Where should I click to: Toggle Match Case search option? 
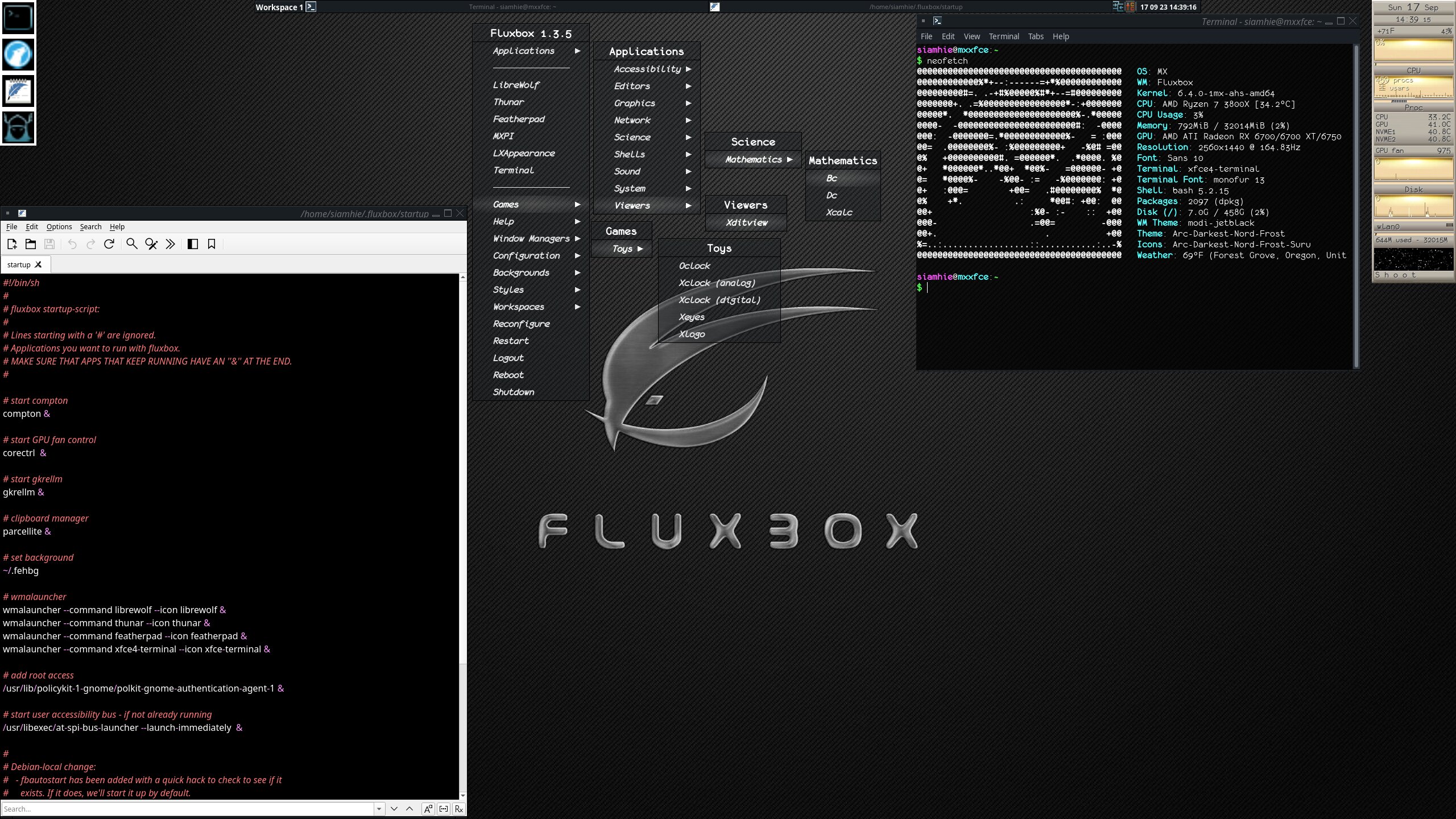[x=428, y=809]
